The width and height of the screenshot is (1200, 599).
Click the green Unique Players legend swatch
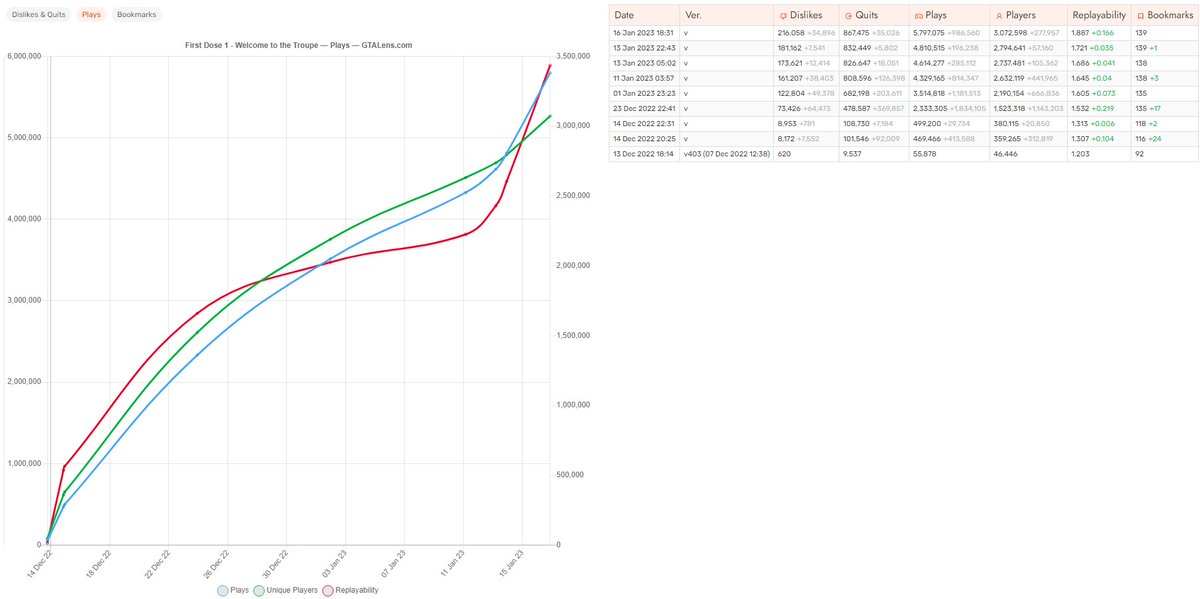coord(259,590)
